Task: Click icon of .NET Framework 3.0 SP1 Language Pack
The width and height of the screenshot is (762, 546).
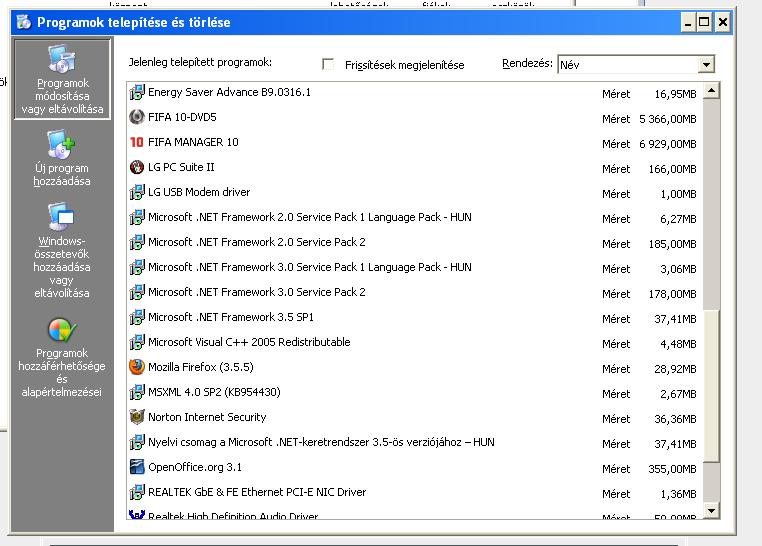Action: coord(137,267)
